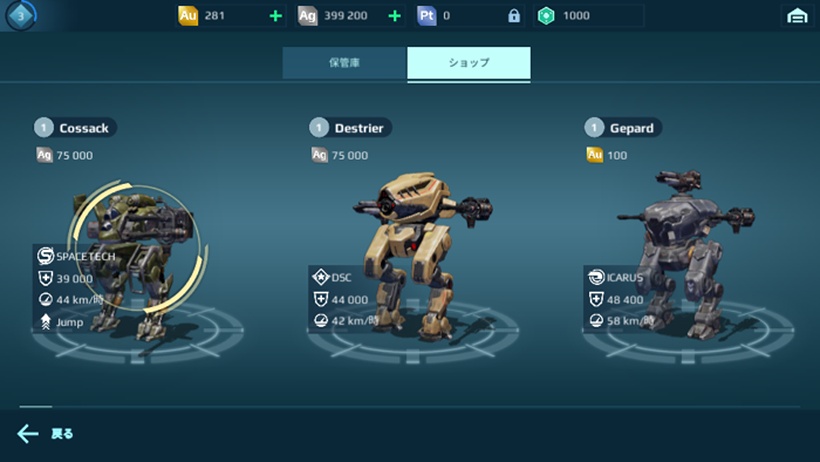The height and width of the screenshot is (462, 820).
Task: Open the player level 3 badge
Action: pos(21,16)
